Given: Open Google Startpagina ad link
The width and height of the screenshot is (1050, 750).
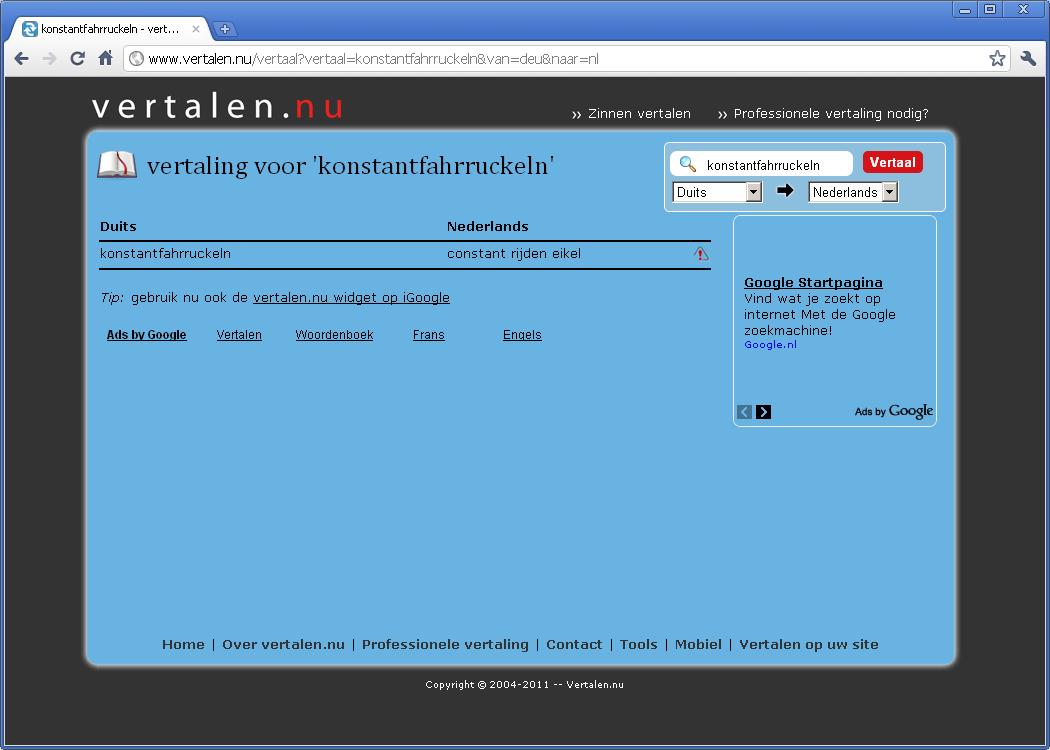Looking at the screenshot, I should click(813, 283).
